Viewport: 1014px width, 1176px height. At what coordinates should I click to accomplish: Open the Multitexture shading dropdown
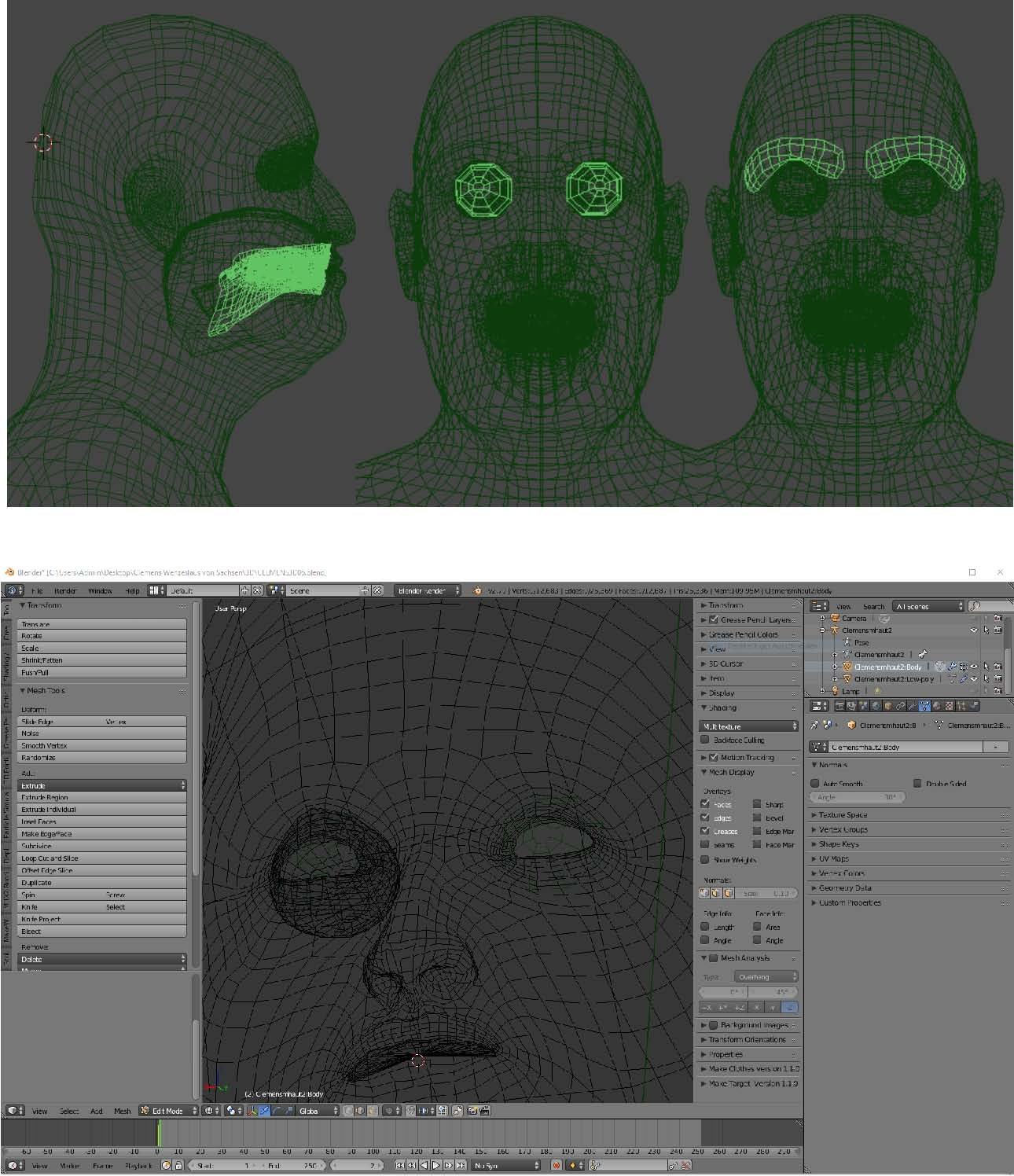coord(748,726)
